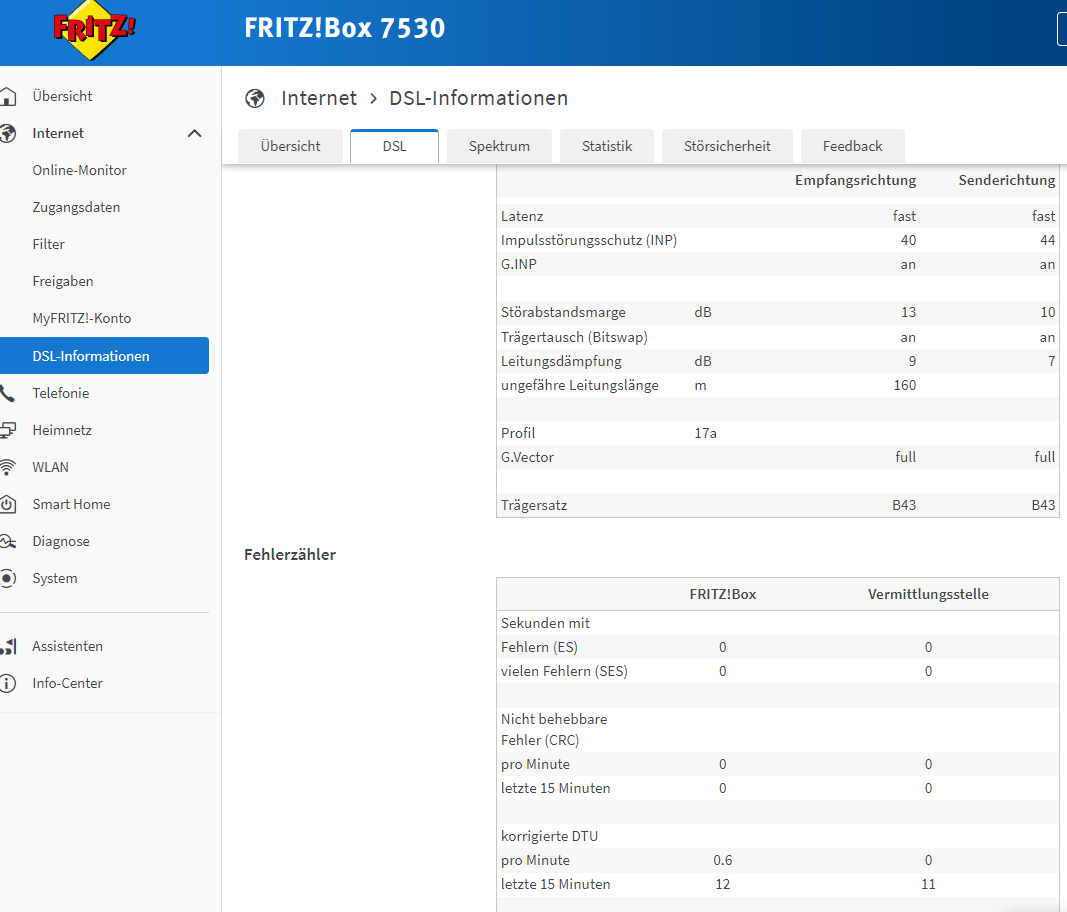Click the Leitungsdämpfung row label
1067x912 pixels.
pos(561,361)
